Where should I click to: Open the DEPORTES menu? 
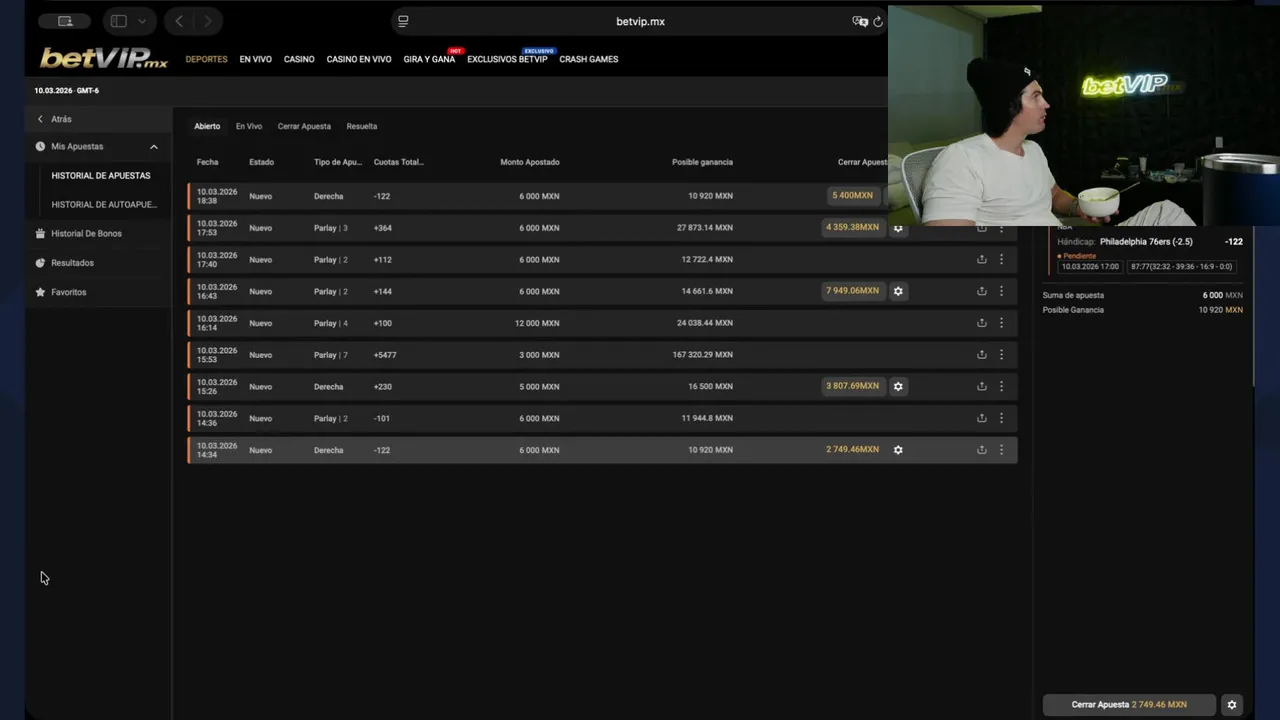pos(206,59)
